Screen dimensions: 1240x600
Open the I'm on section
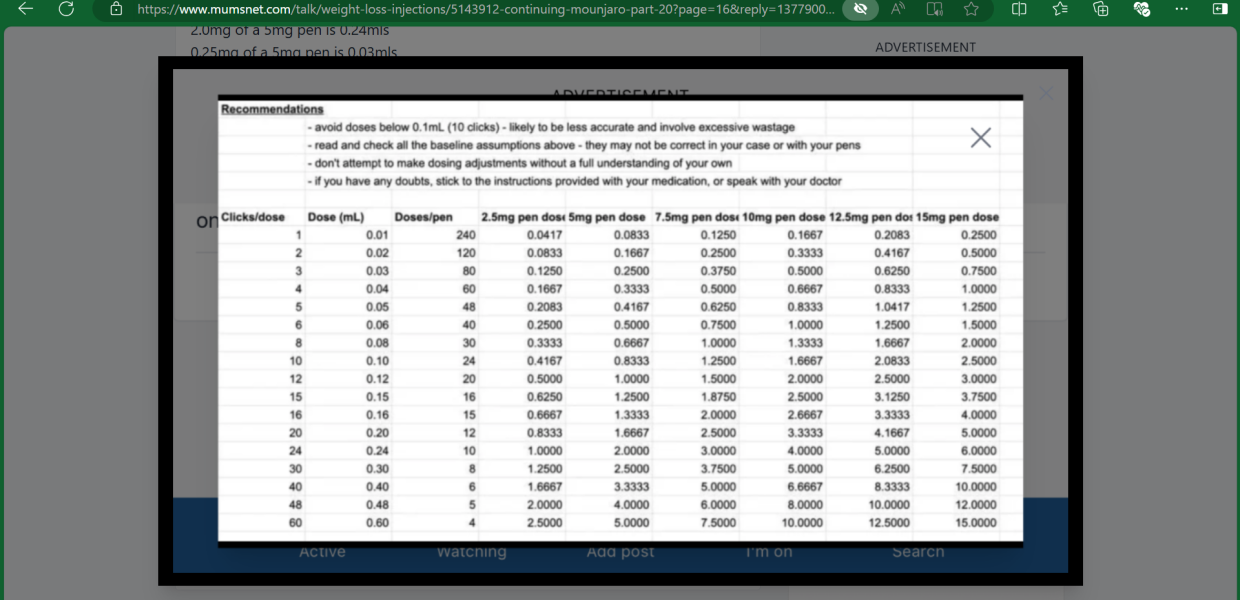pos(768,552)
